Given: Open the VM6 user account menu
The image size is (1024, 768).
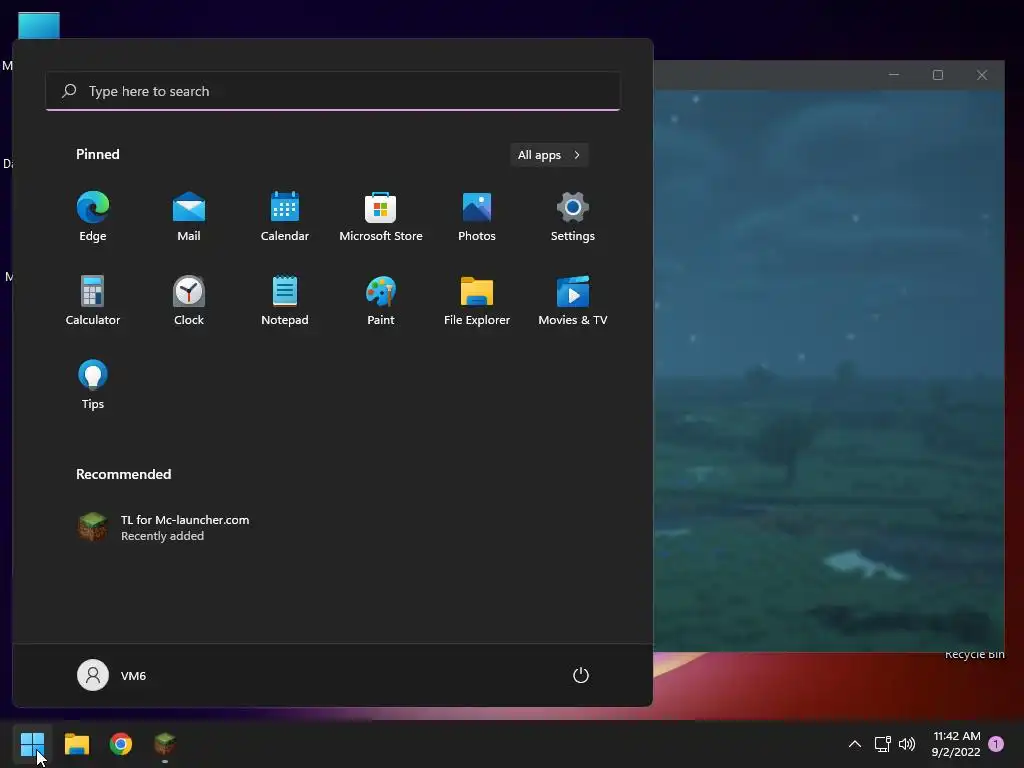Looking at the screenshot, I should pos(112,675).
